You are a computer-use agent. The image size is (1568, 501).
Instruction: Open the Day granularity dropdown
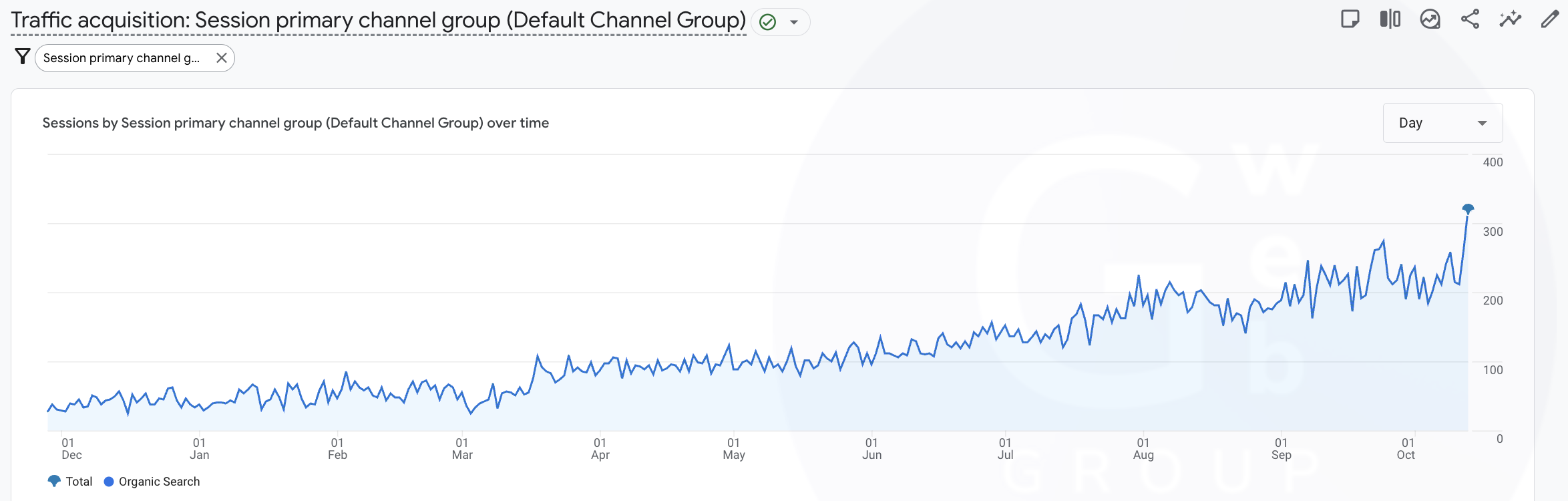1442,123
